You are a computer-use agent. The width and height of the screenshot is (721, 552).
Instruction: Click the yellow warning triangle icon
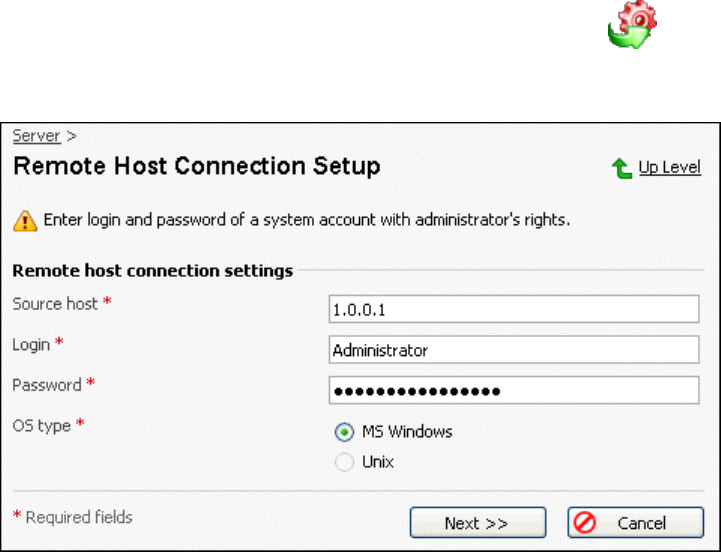[x=24, y=219]
